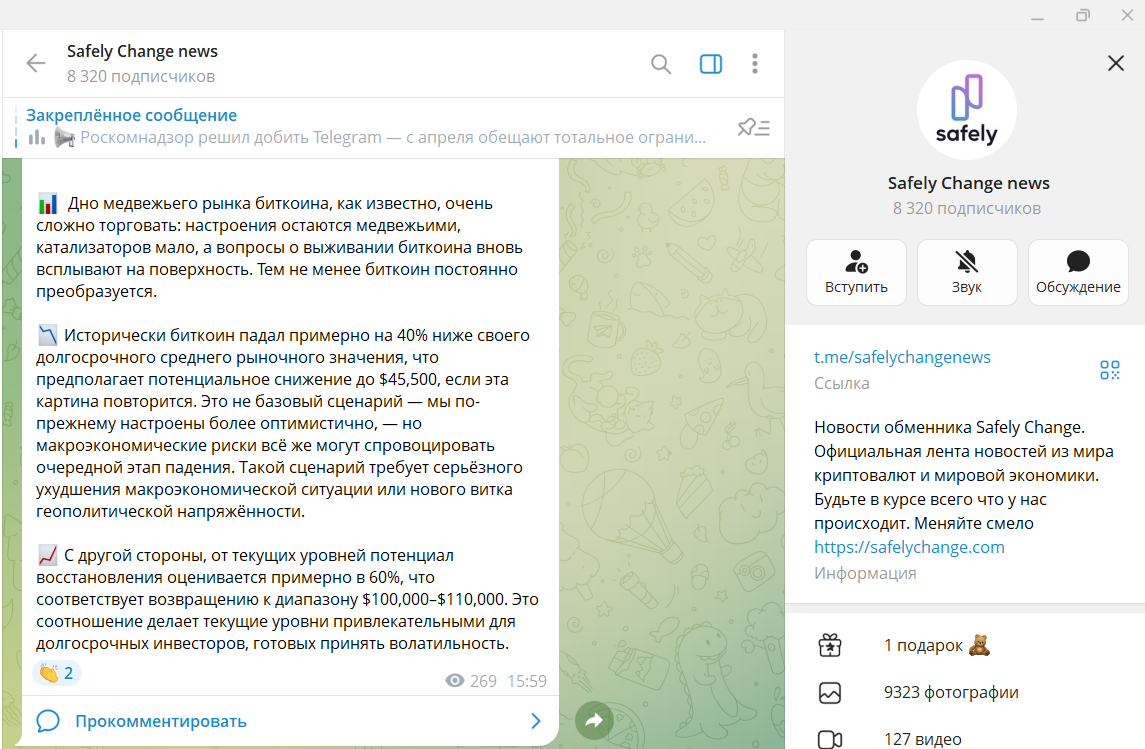Click Safely Change news name in info panel

(968, 183)
